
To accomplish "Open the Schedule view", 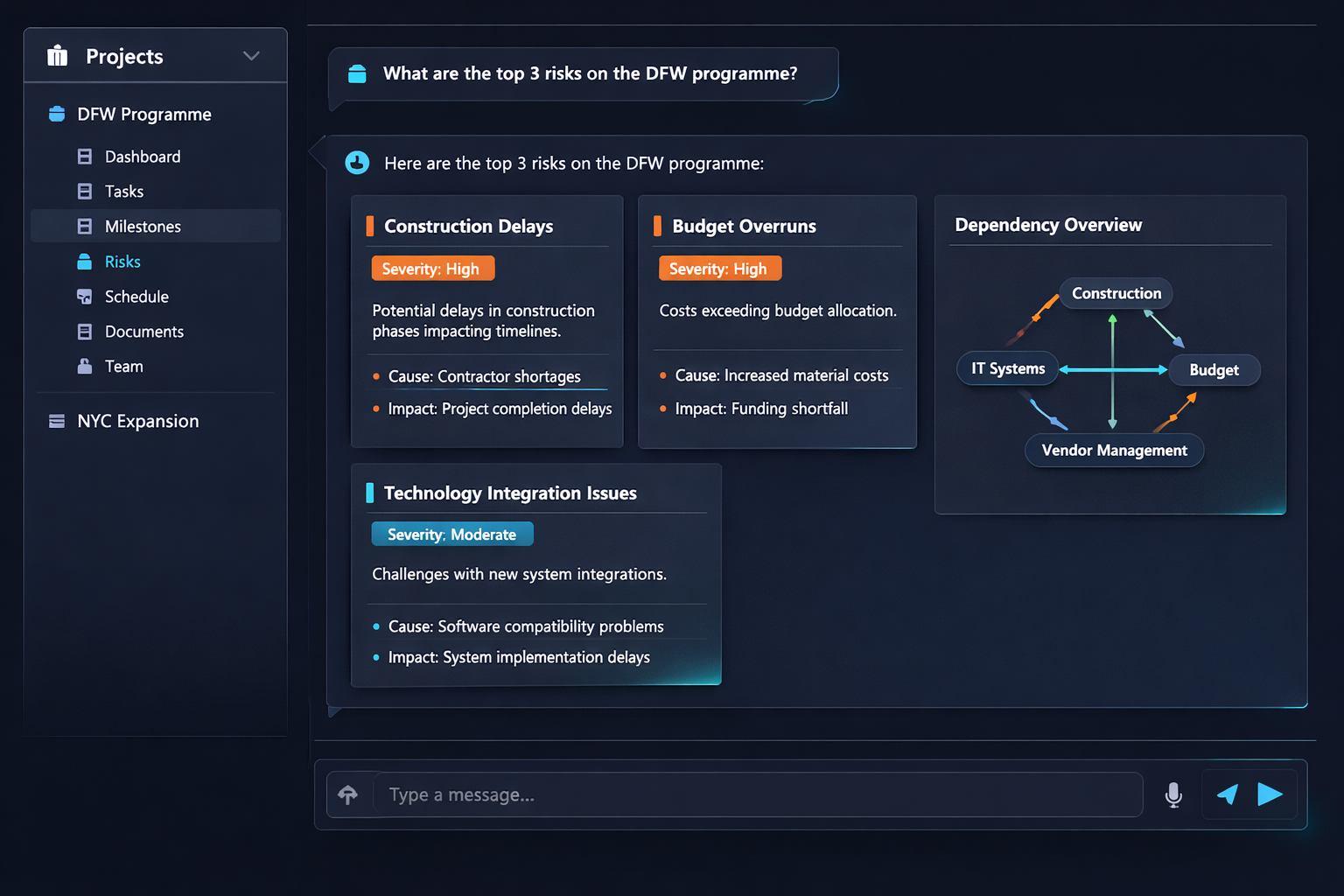I will pyautogui.click(x=136, y=297).
